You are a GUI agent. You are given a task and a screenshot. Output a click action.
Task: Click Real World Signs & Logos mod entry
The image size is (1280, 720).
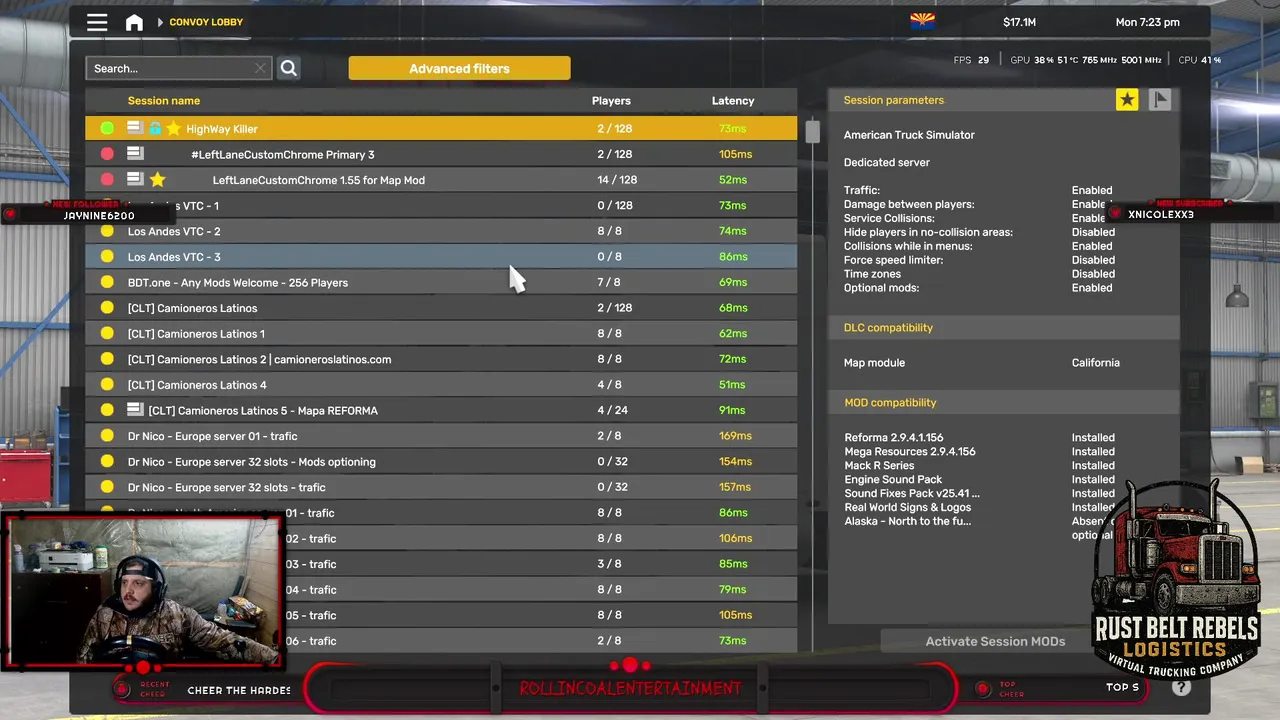coord(908,507)
